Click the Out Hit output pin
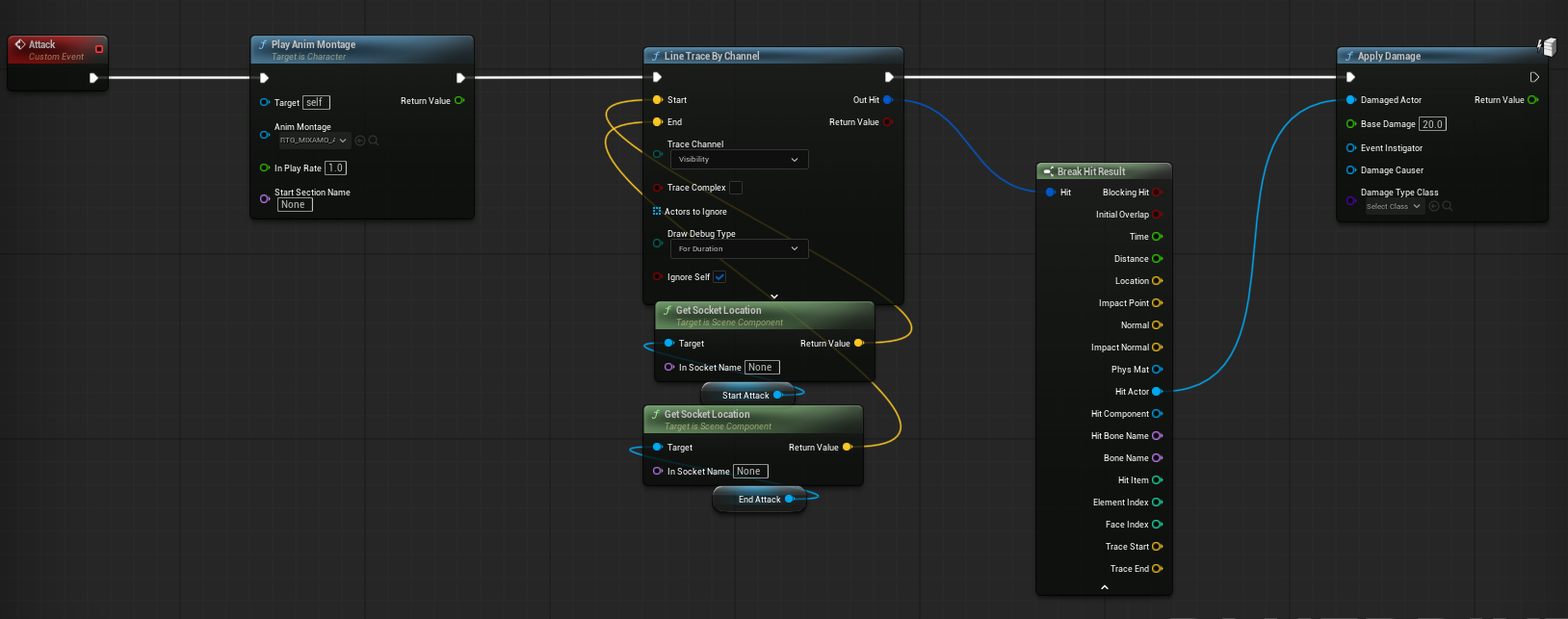 coord(887,100)
